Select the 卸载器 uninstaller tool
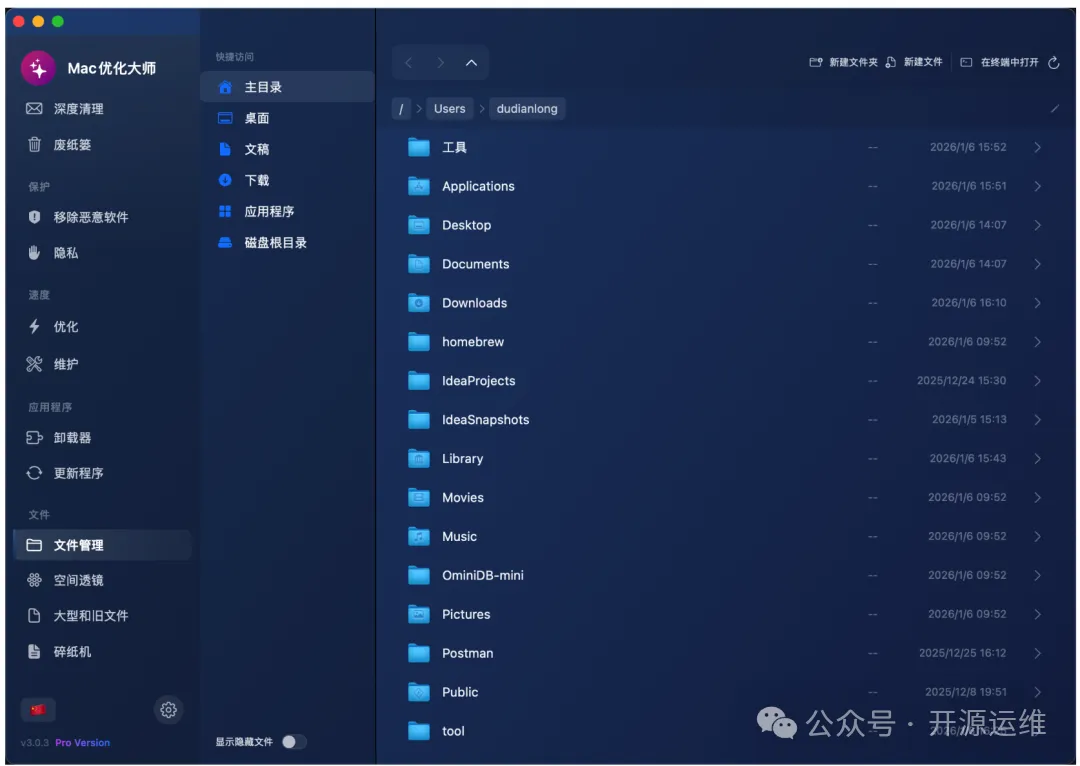Screen dimensions: 1080x766 pos(72,438)
